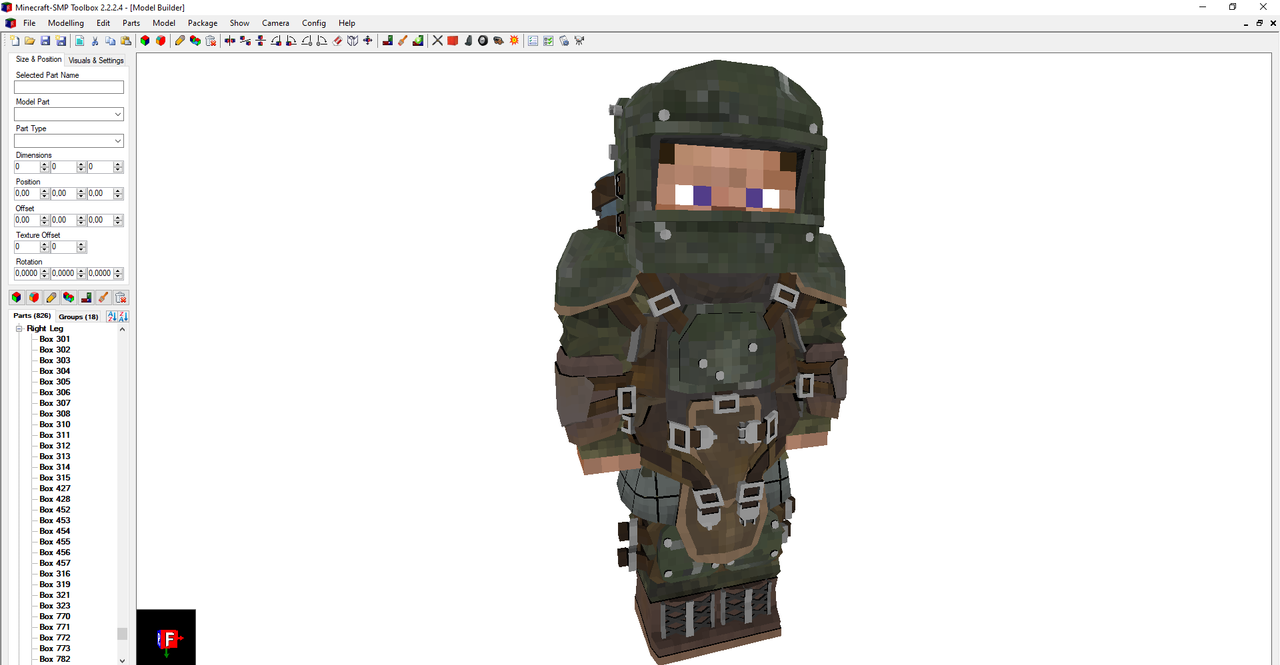
Task: Click the black round tire icon in the toolbar
Action: click(x=483, y=41)
